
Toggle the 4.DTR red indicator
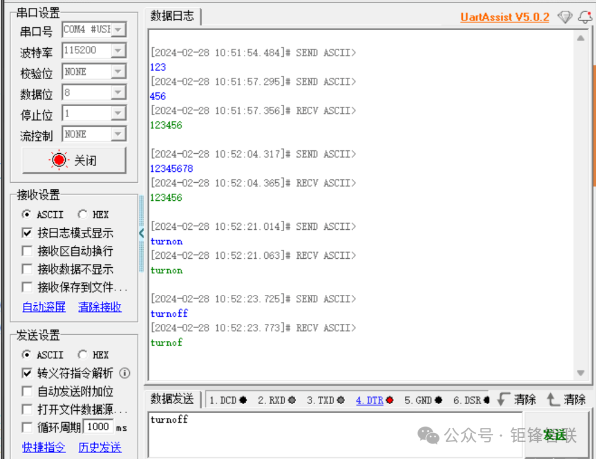click(x=390, y=400)
